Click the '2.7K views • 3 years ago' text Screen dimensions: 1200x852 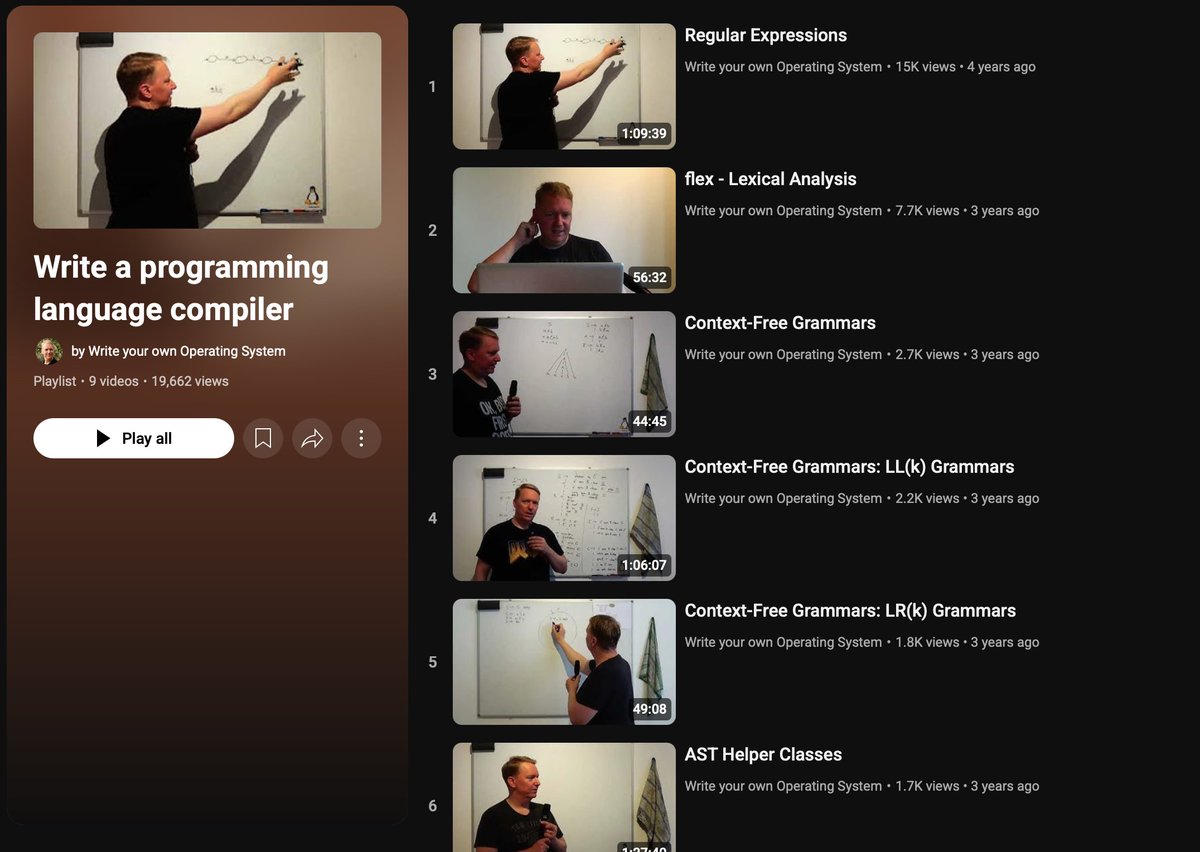point(967,355)
